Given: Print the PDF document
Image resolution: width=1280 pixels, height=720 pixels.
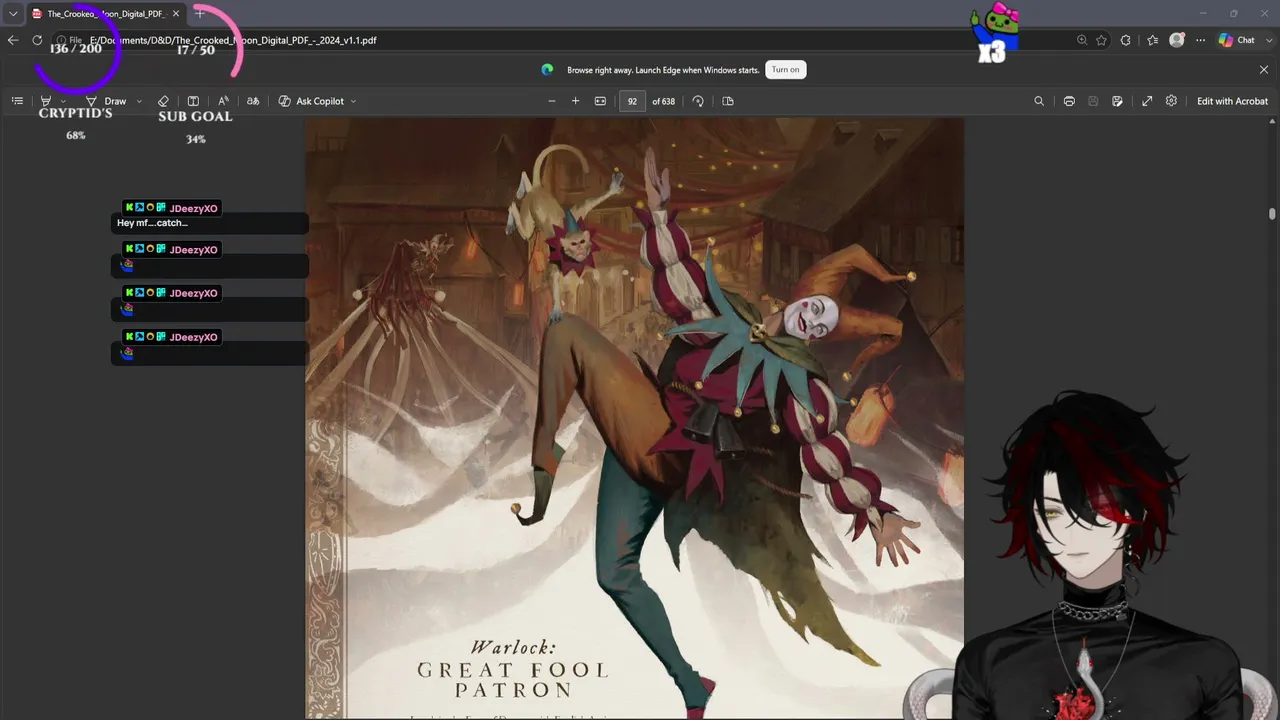Looking at the screenshot, I should click(x=1069, y=101).
